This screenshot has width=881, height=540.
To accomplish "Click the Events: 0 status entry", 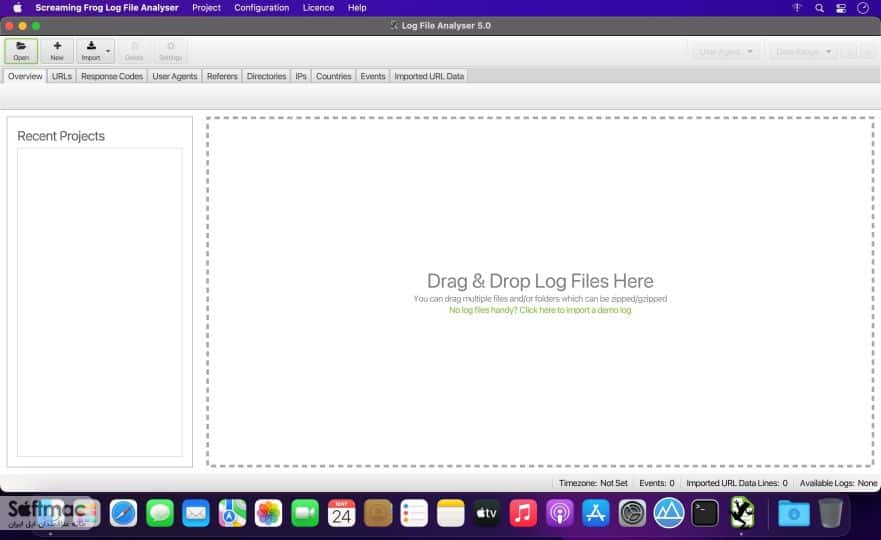I will 657,483.
